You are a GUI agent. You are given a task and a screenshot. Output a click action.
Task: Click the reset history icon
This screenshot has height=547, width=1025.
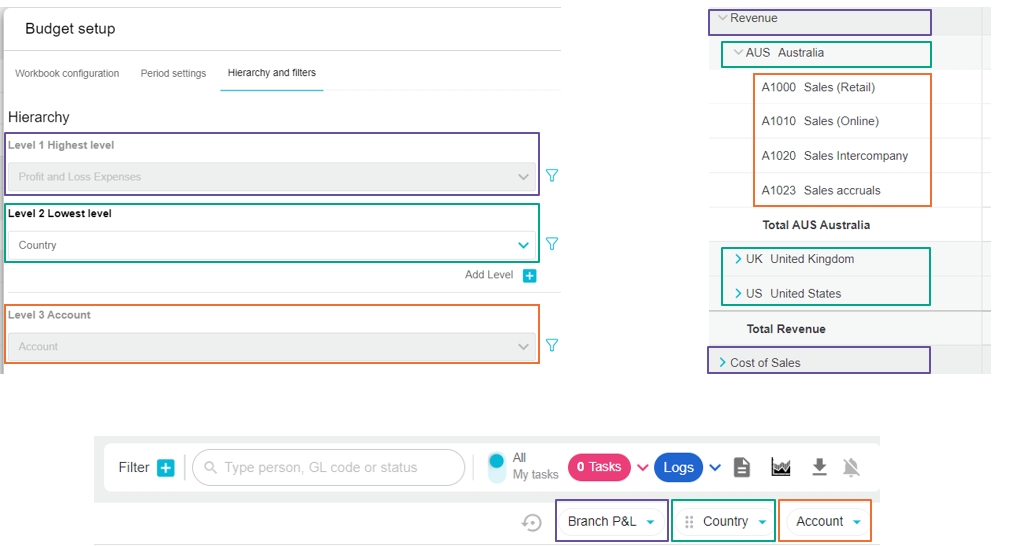531,522
